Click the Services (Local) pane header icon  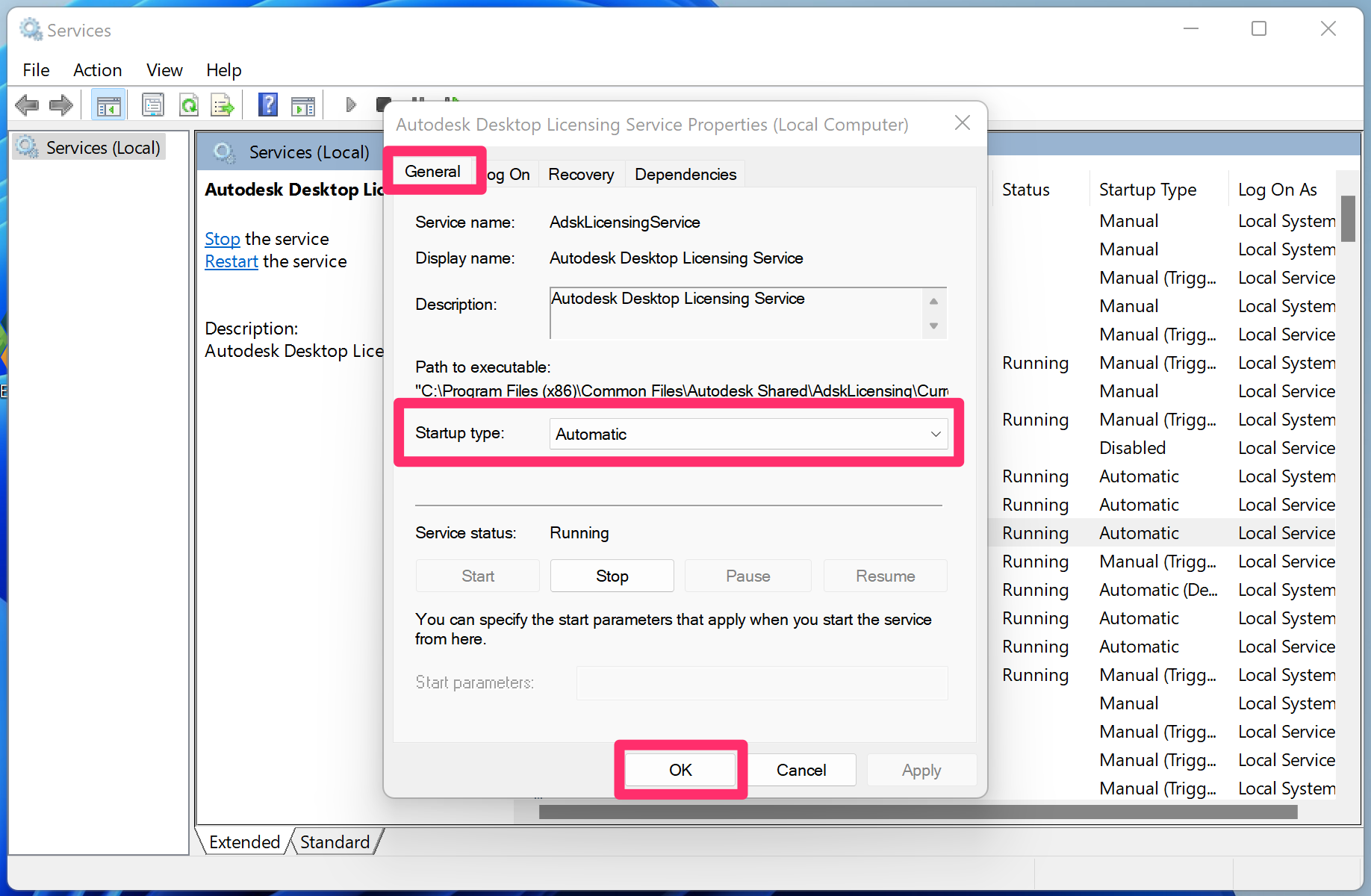(224, 152)
